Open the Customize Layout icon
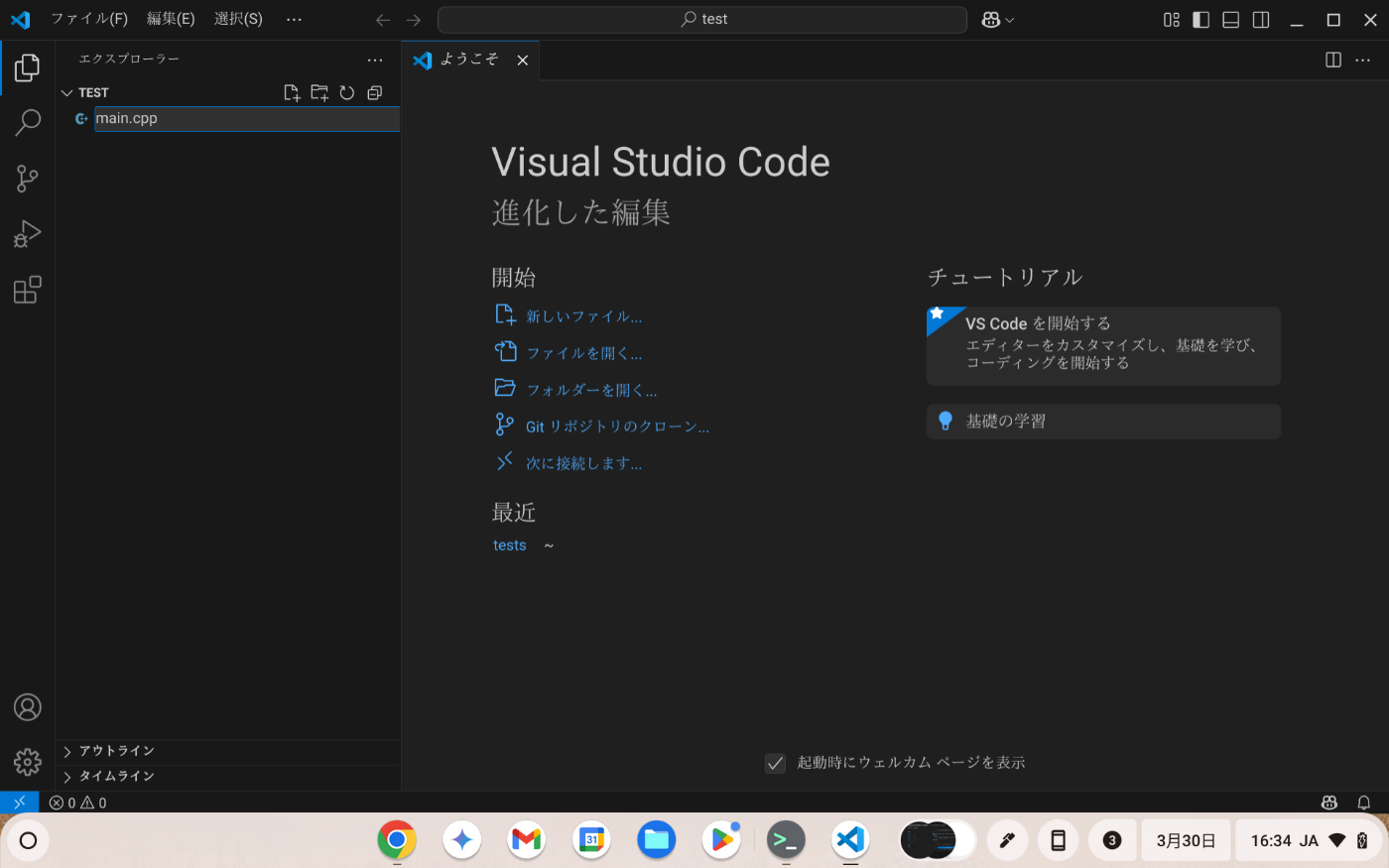The image size is (1389, 868). pos(1172,20)
